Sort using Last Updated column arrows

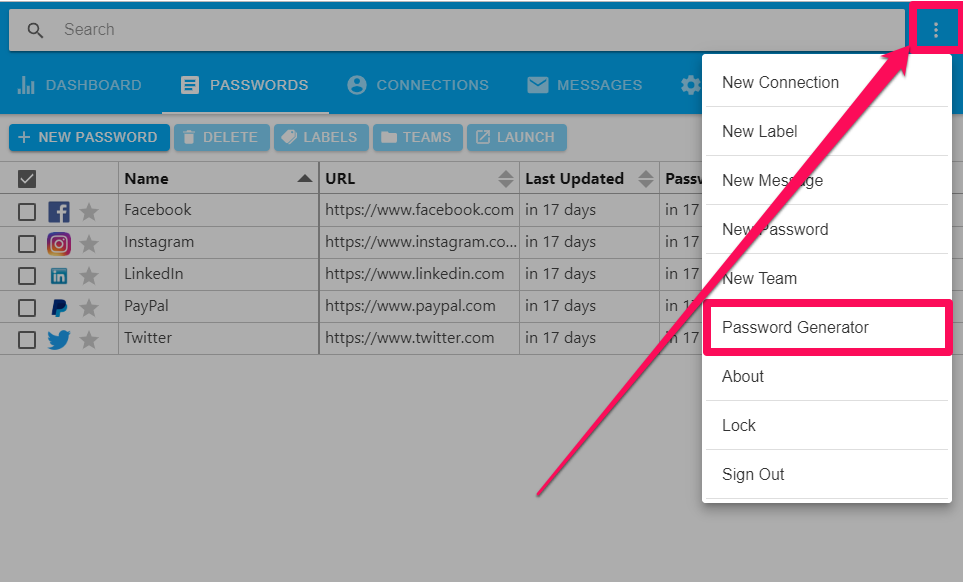(x=644, y=179)
